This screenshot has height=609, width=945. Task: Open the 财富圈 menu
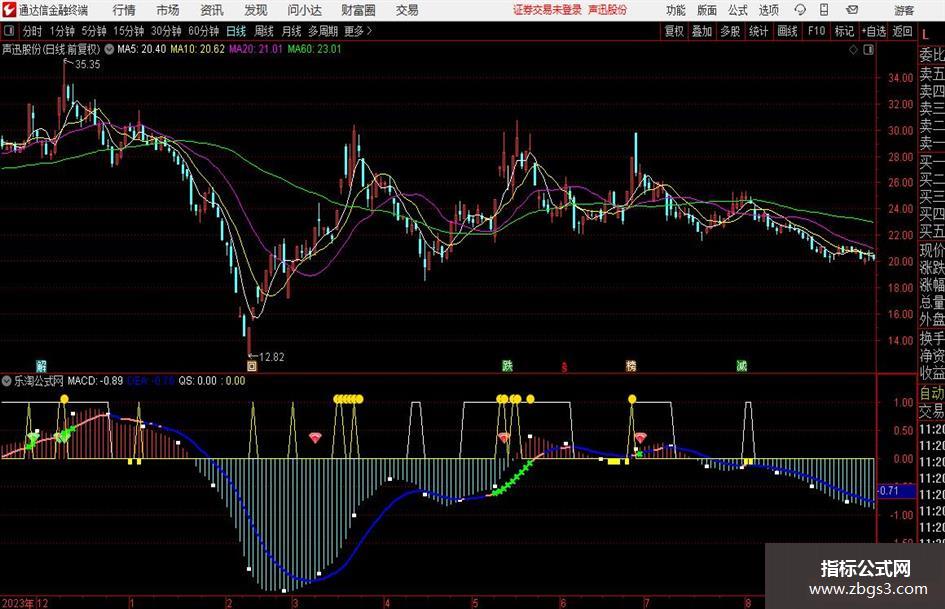tap(358, 10)
